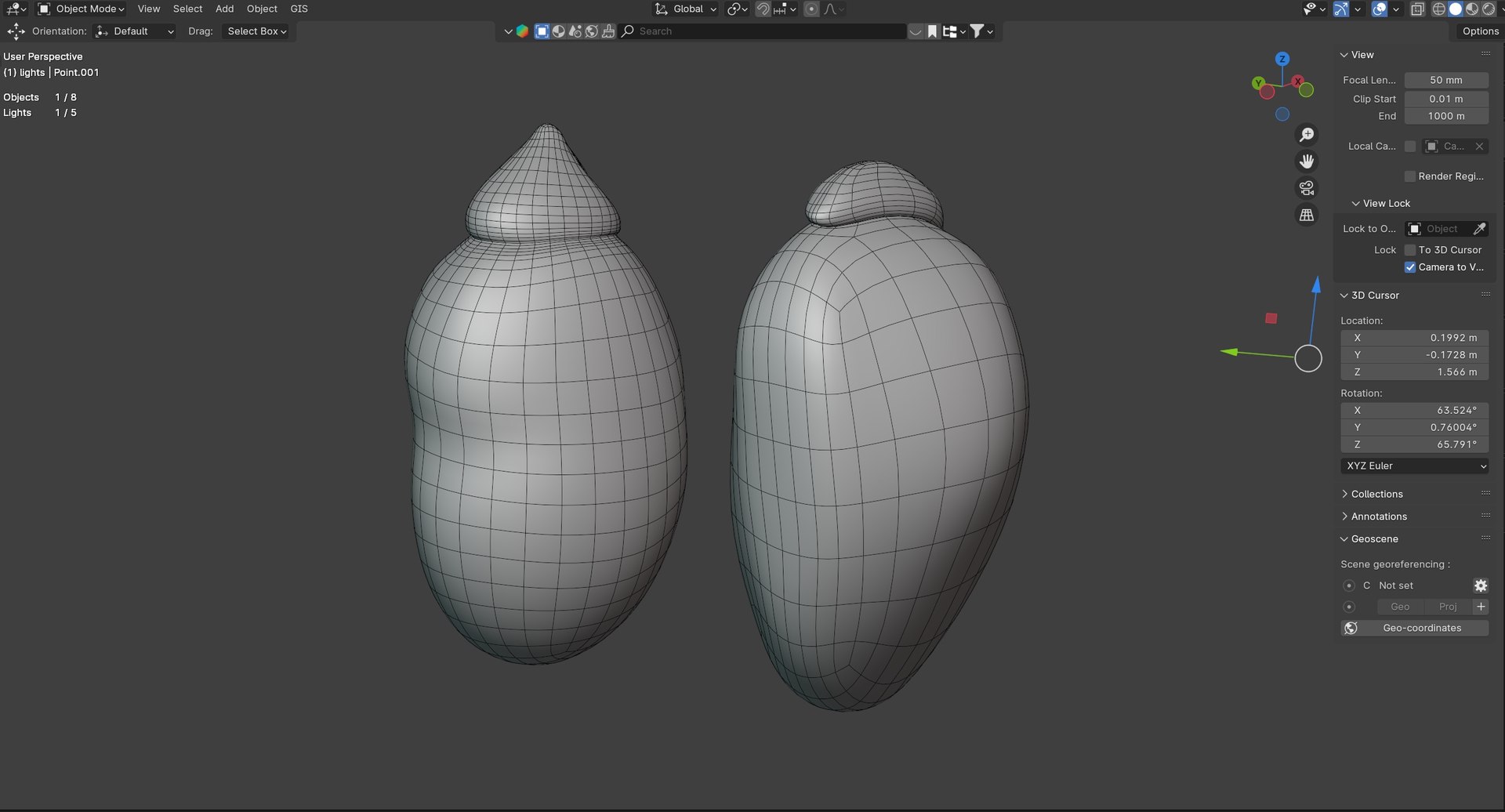Toggle viewport gizmos display
This screenshot has height=812, width=1505.
1341,9
